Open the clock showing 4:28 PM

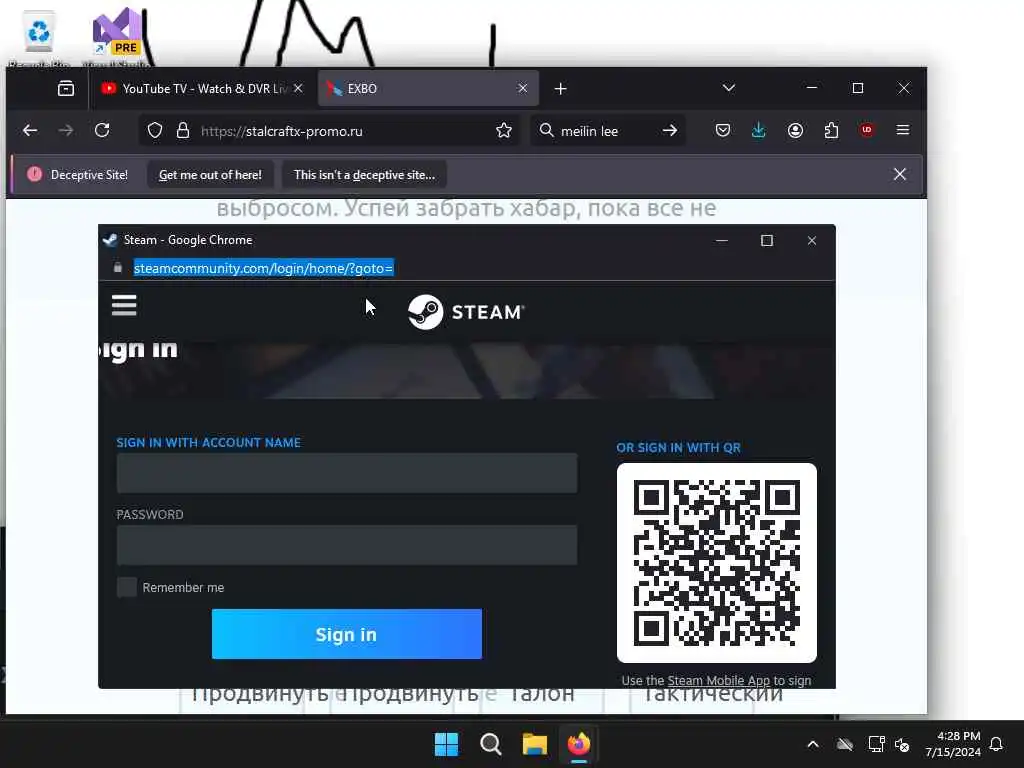tap(953, 744)
